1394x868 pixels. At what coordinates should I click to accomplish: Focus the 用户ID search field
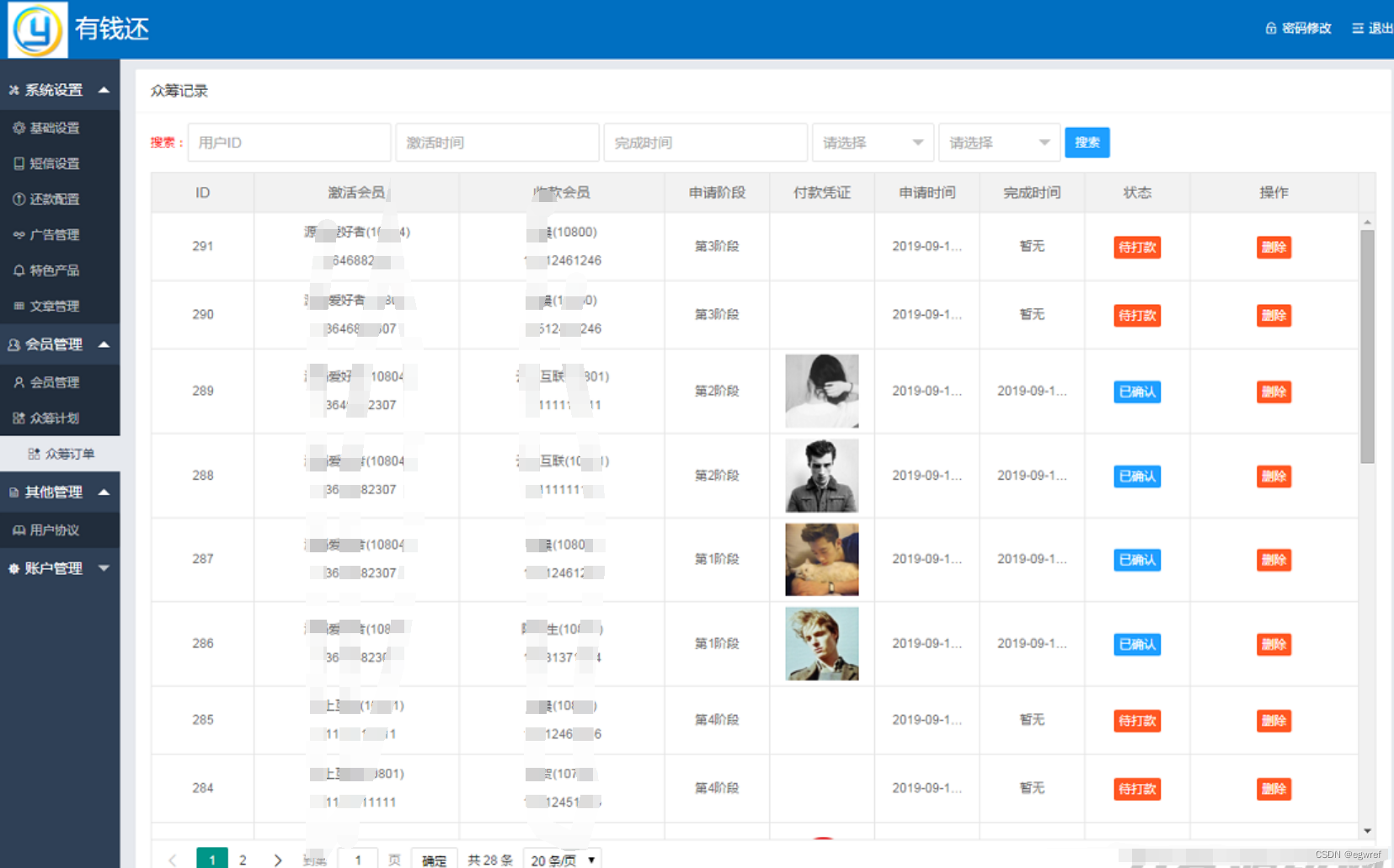(x=289, y=142)
